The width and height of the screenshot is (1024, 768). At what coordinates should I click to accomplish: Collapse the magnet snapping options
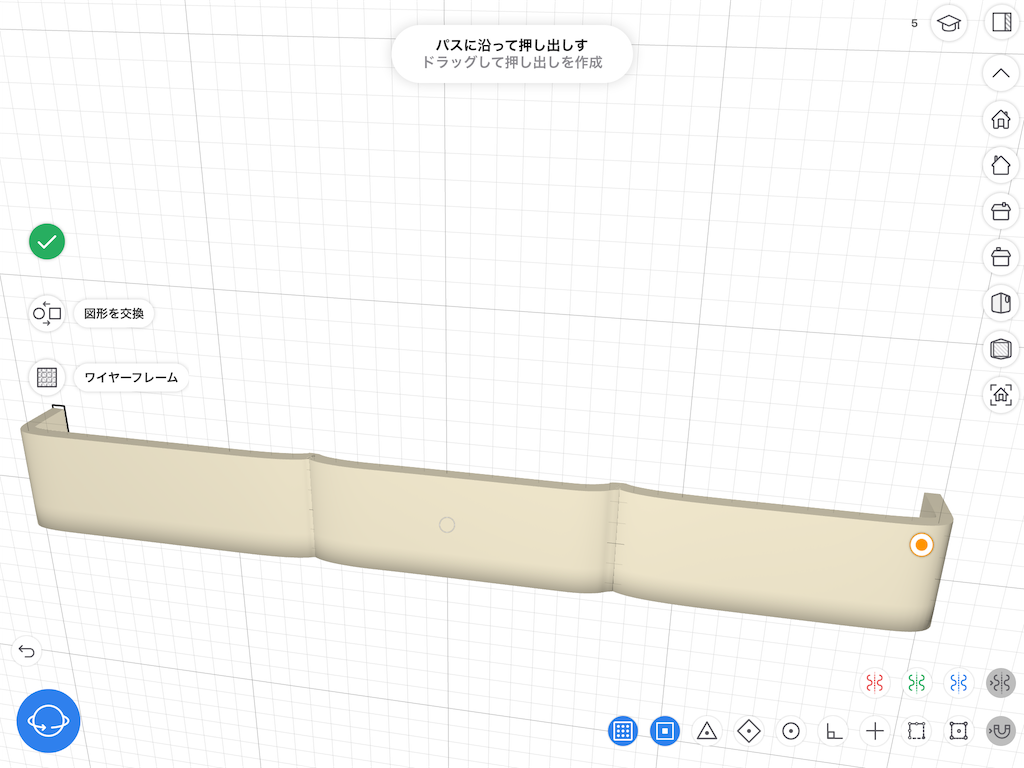(x=1000, y=731)
